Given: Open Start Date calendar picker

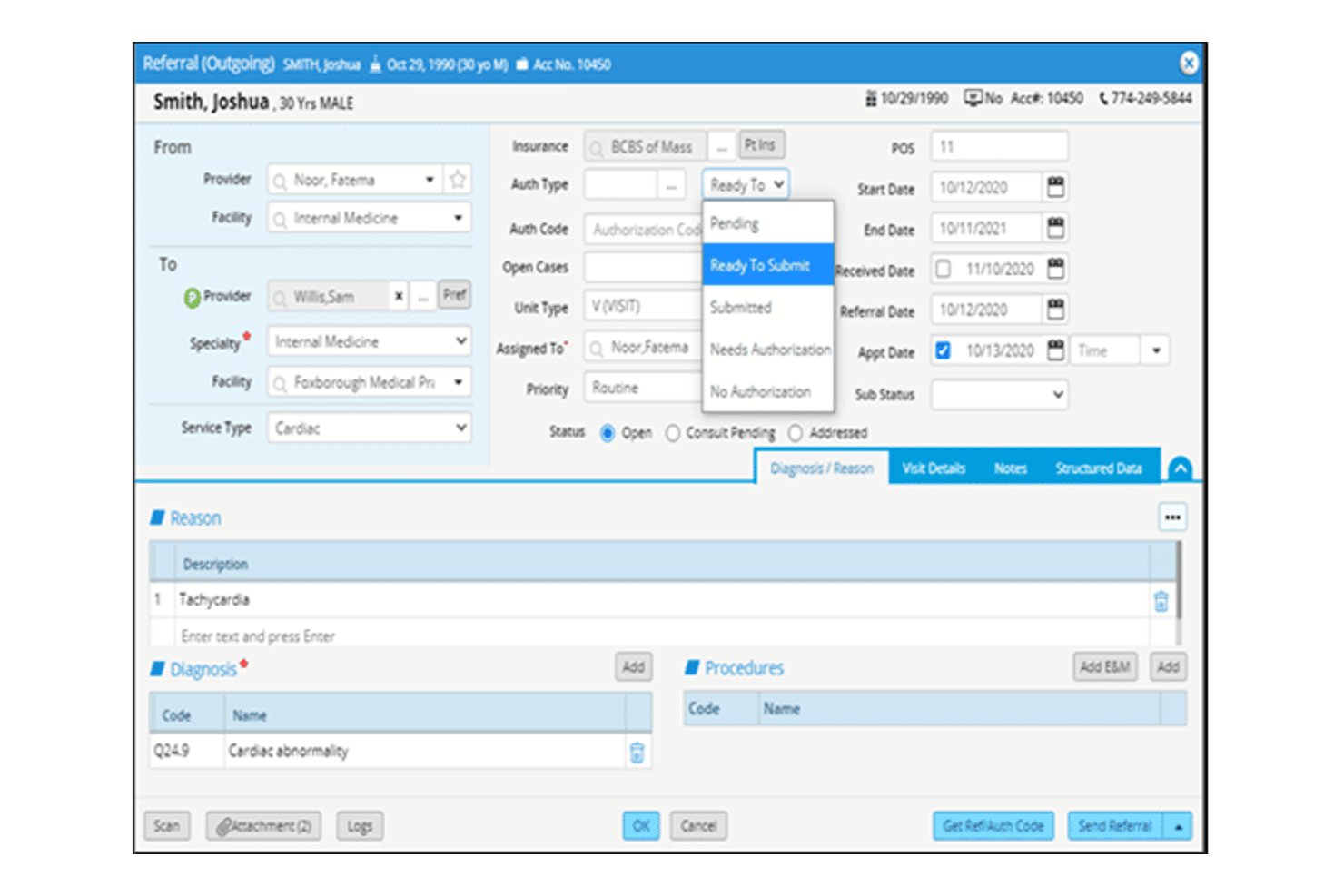Looking at the screenshot, I should (x=1055, y=188).
